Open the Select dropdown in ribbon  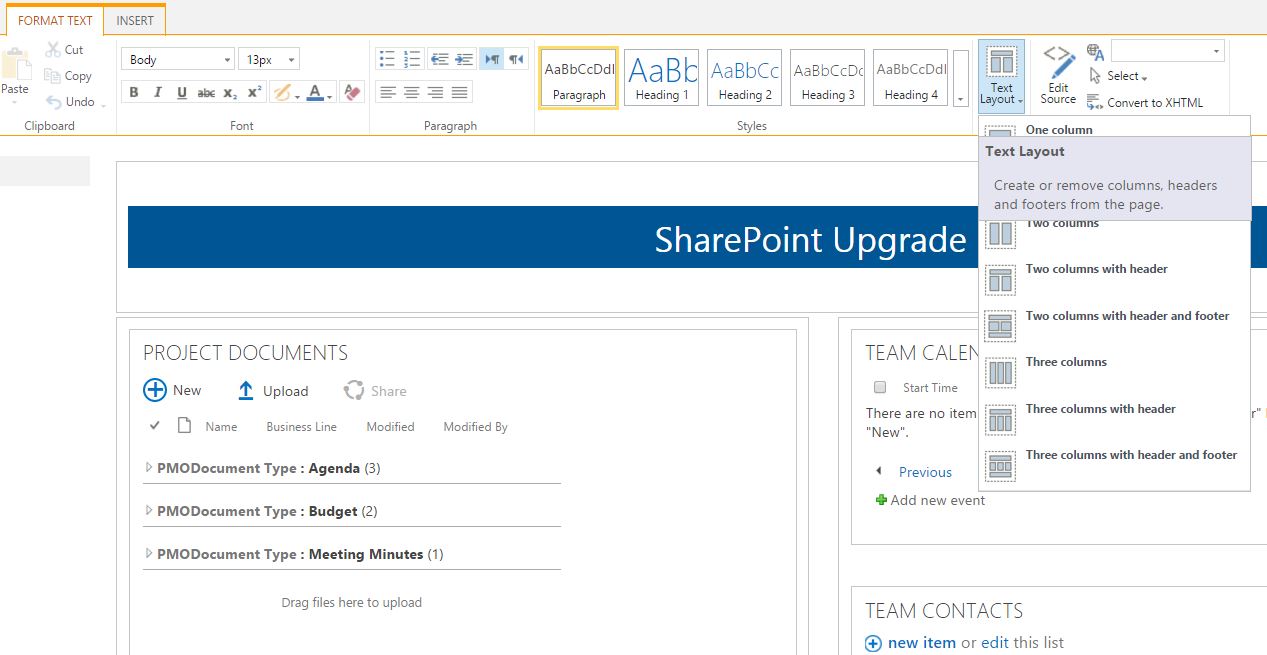pyautogui.click(x=1118, y=76)
